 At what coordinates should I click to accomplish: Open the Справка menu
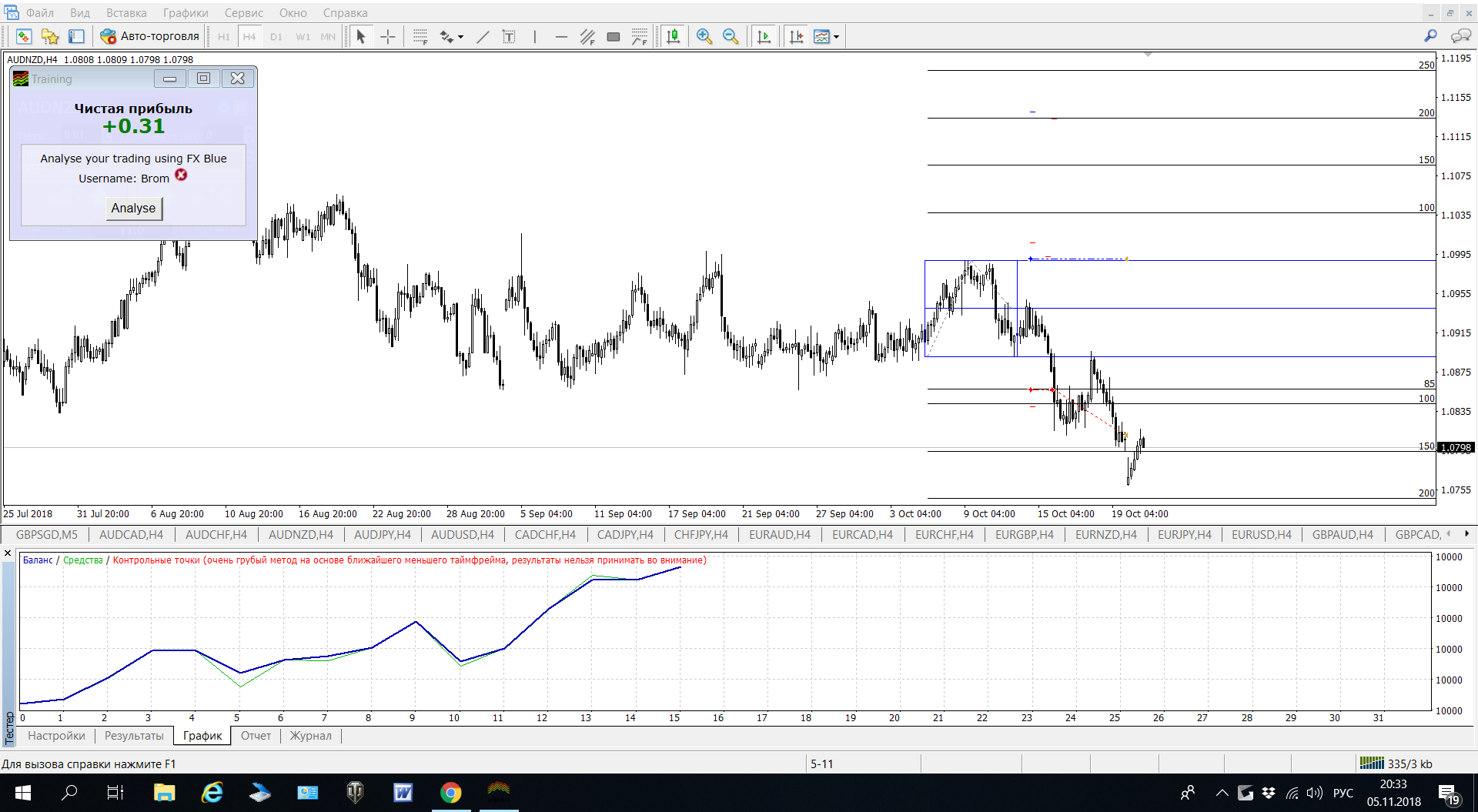pyautogui.click(x=345, y=12)
